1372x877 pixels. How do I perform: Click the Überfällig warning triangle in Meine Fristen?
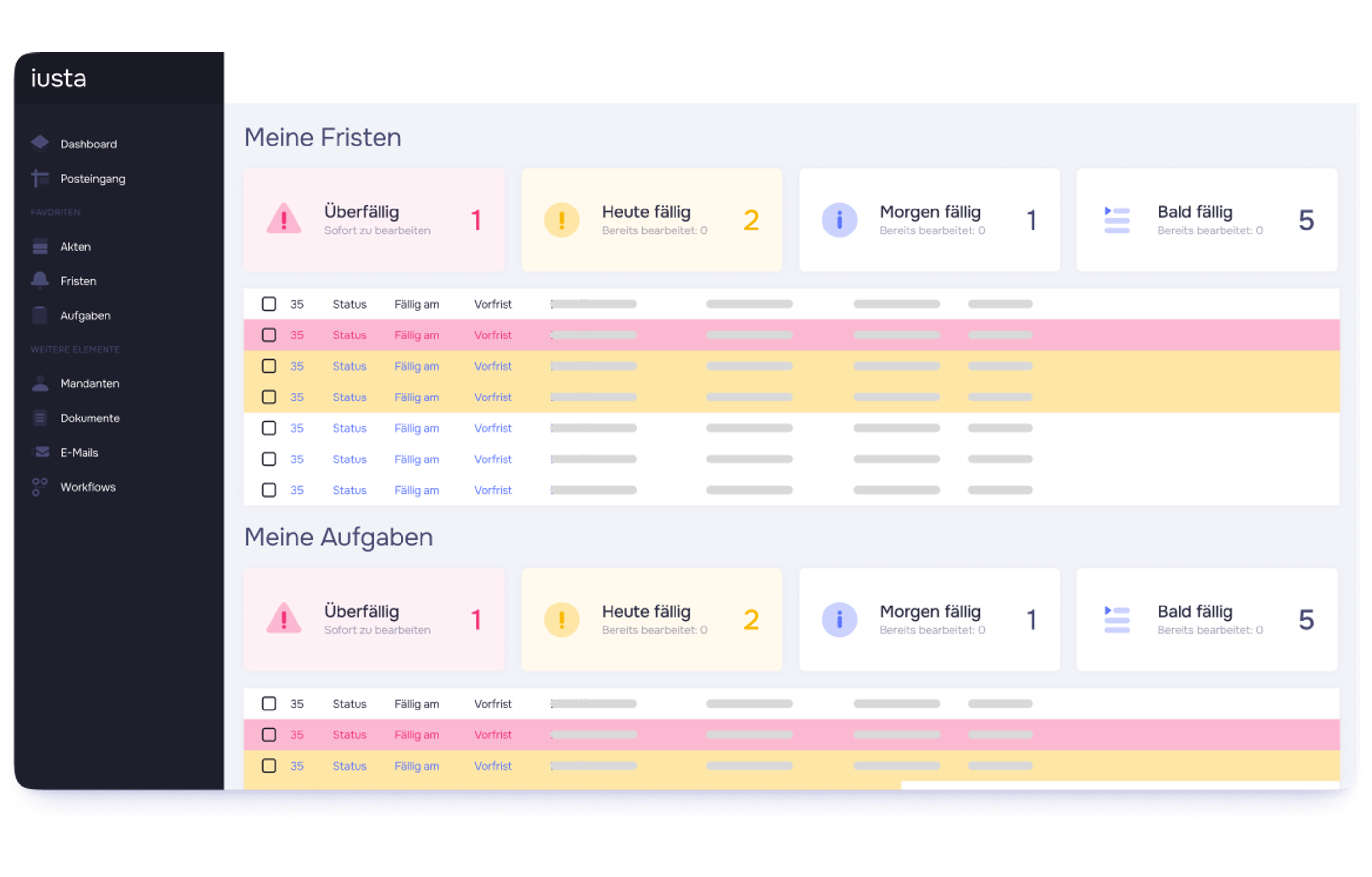pos(284,219)
